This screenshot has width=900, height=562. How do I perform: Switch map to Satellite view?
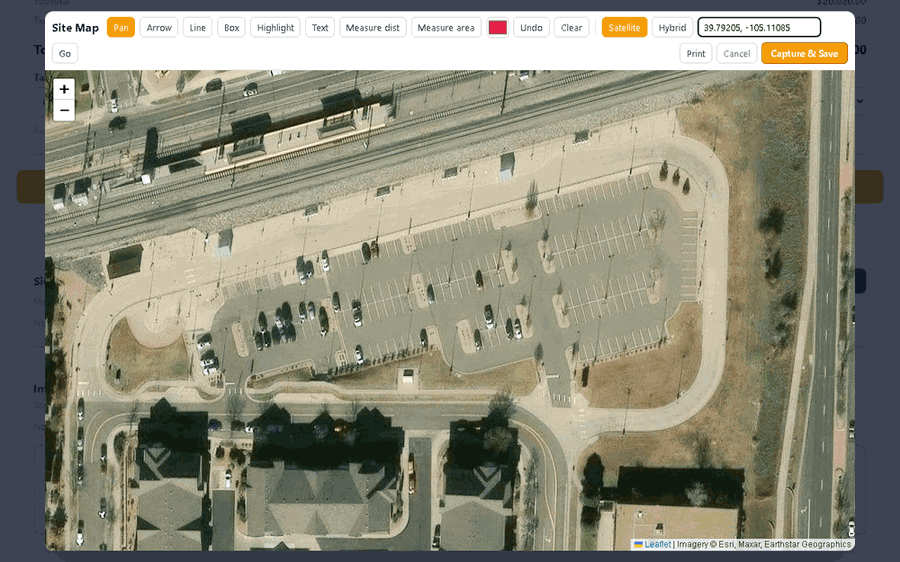(624, 28)
